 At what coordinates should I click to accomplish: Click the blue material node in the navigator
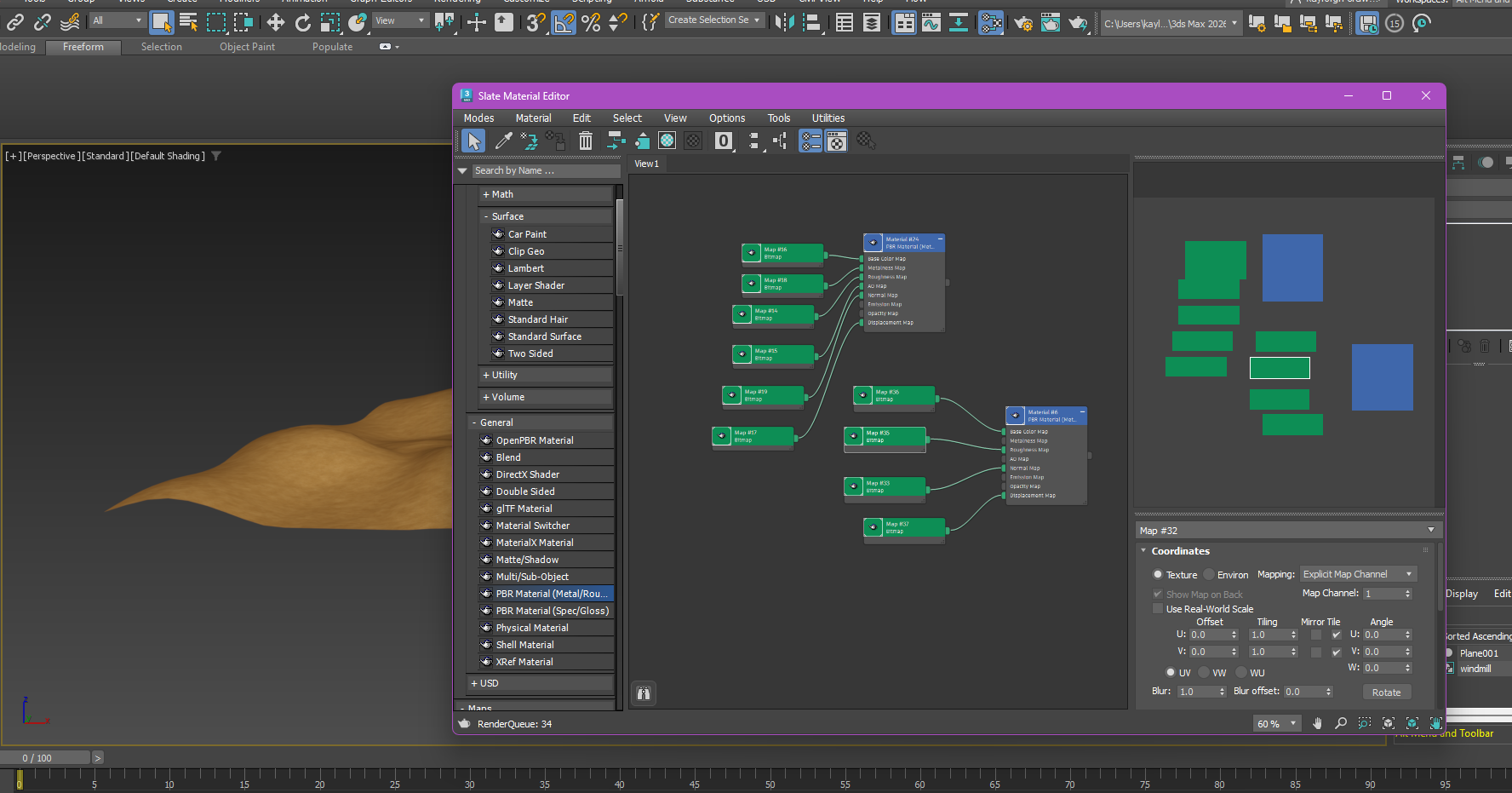tap(1292, 267)
